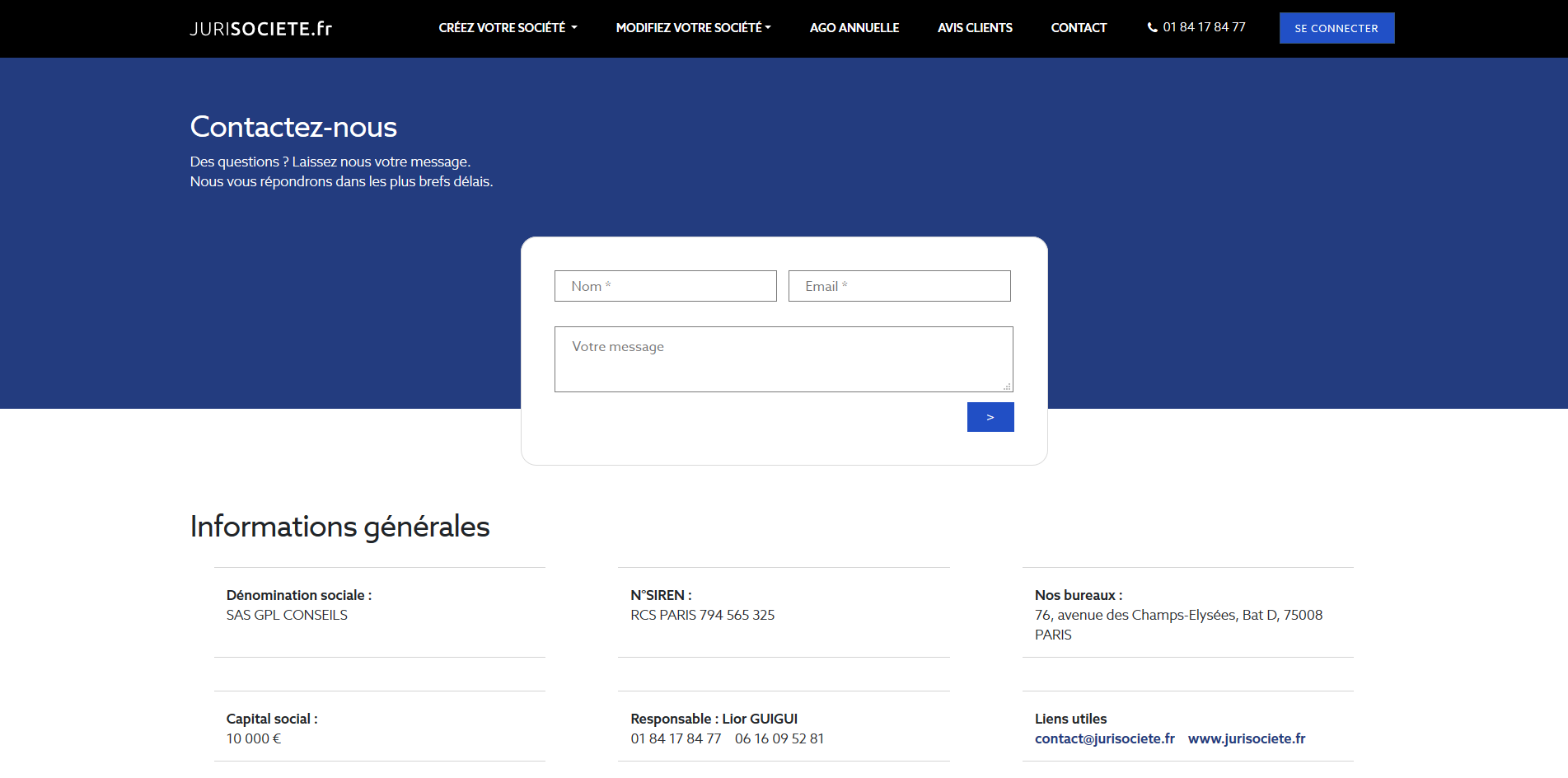Go to the AGO Annuelle page
The height and width of the screenshot is (778, 1568).
click(854, 28)
